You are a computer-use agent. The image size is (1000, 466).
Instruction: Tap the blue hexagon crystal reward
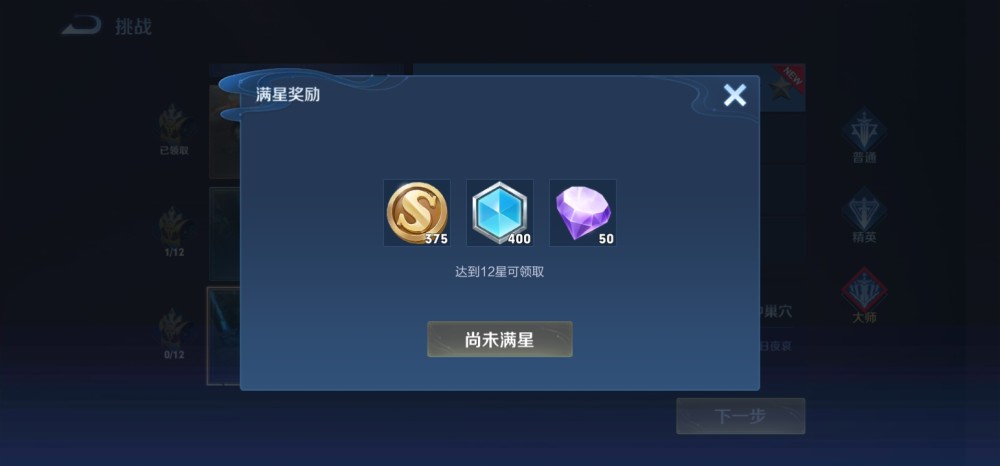pos(499,213)
